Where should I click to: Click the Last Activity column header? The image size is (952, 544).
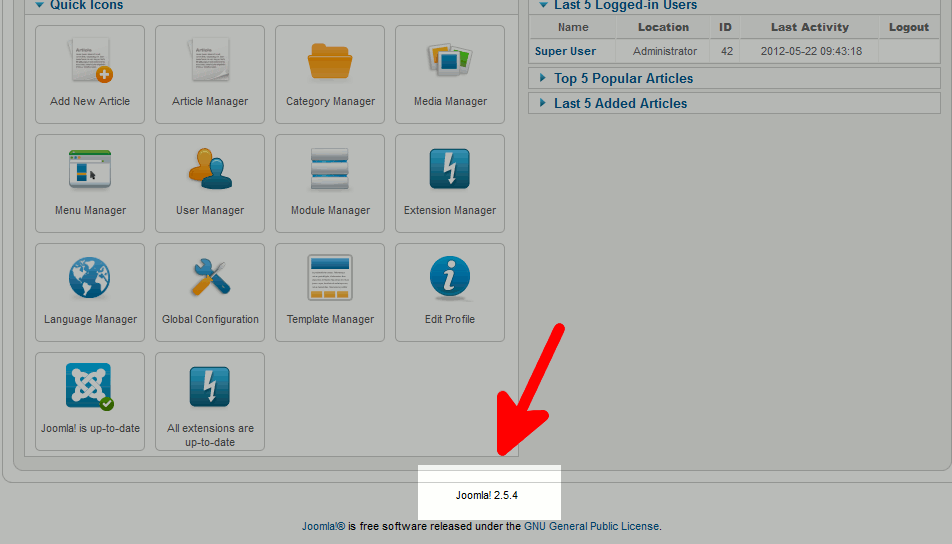pos(809,27)
